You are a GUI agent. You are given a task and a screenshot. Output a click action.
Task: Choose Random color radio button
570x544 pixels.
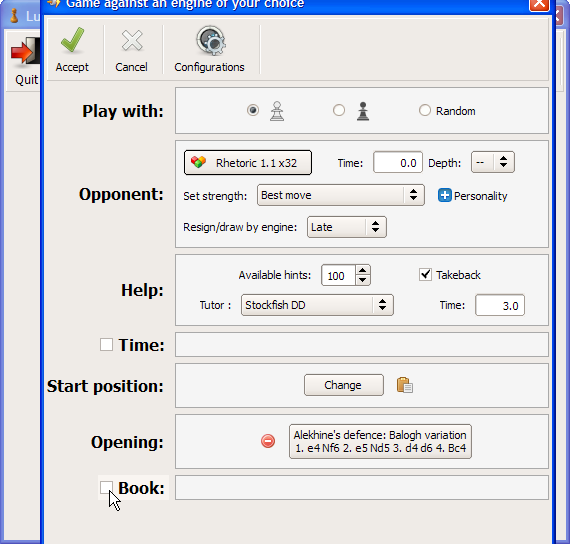(425, 110)
